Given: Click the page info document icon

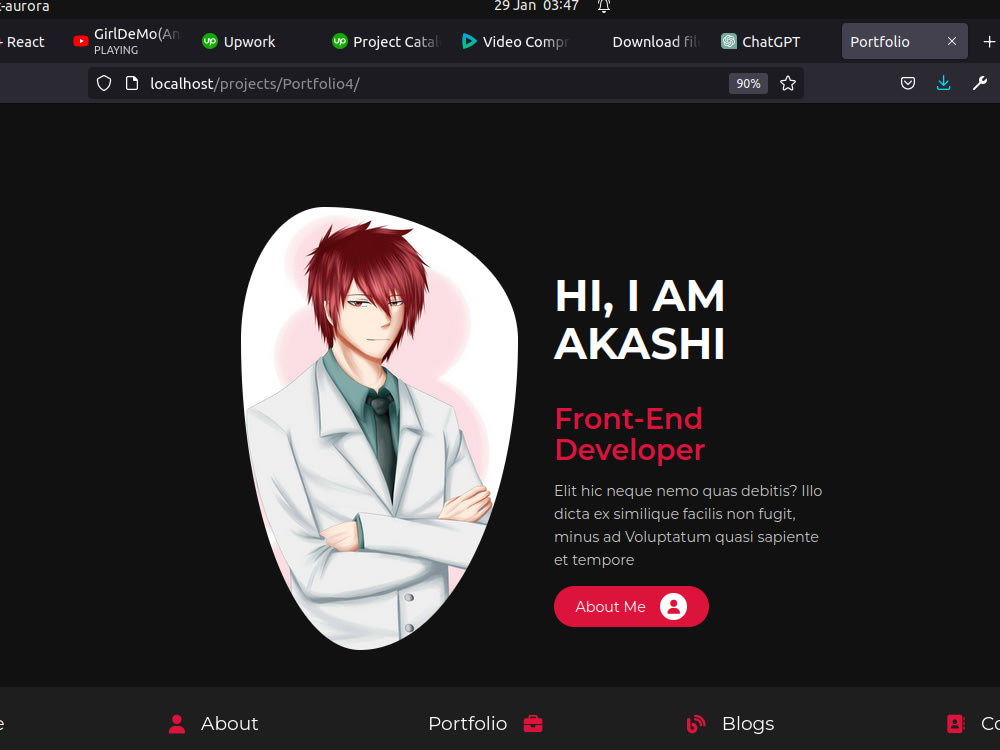Looking at the screenshot, I should [x=132, y=84].
